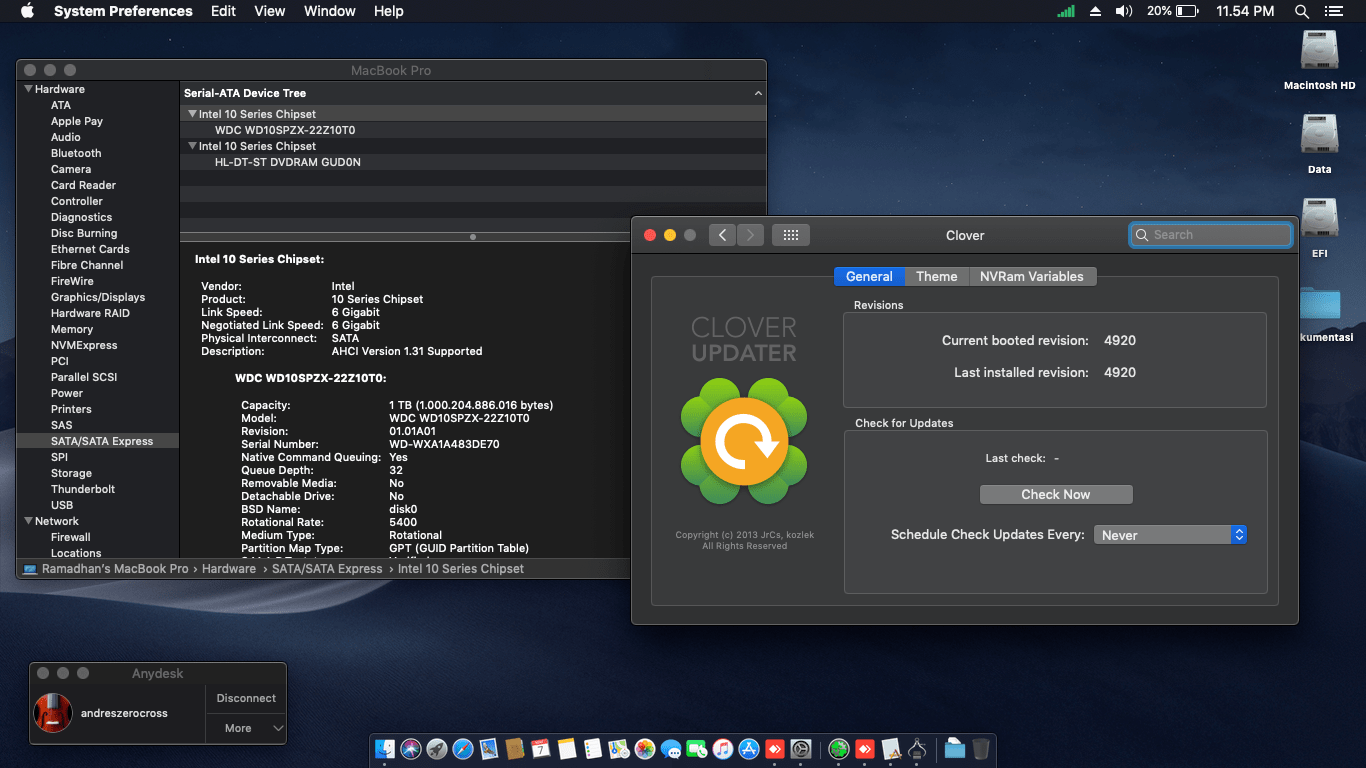Open Photos app in dock
The image size is (1366, 768).
[x=645, y=748]
